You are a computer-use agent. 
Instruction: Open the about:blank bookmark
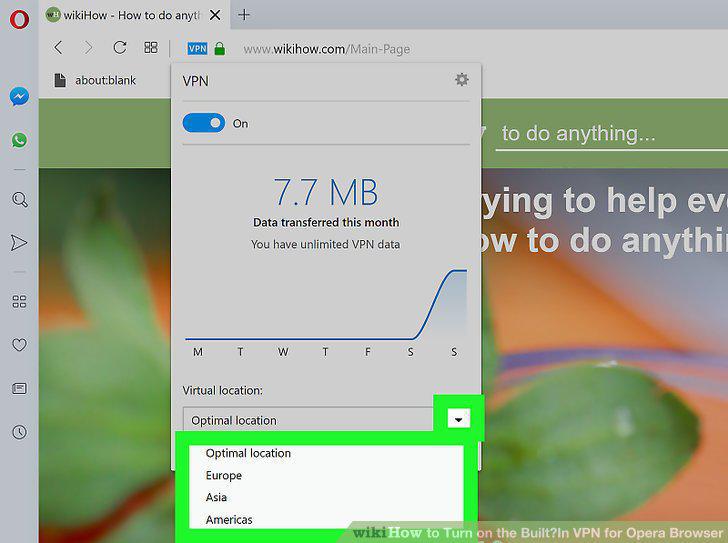click(95, 80)
